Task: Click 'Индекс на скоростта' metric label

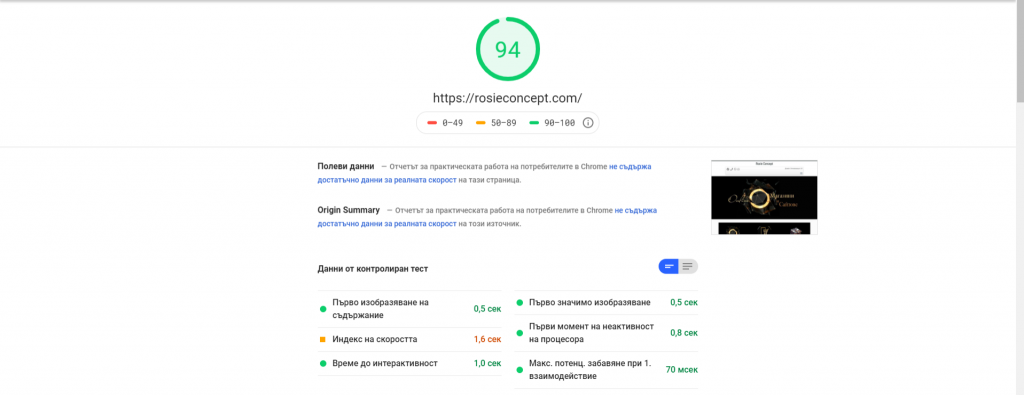Action: click(375, 340)
